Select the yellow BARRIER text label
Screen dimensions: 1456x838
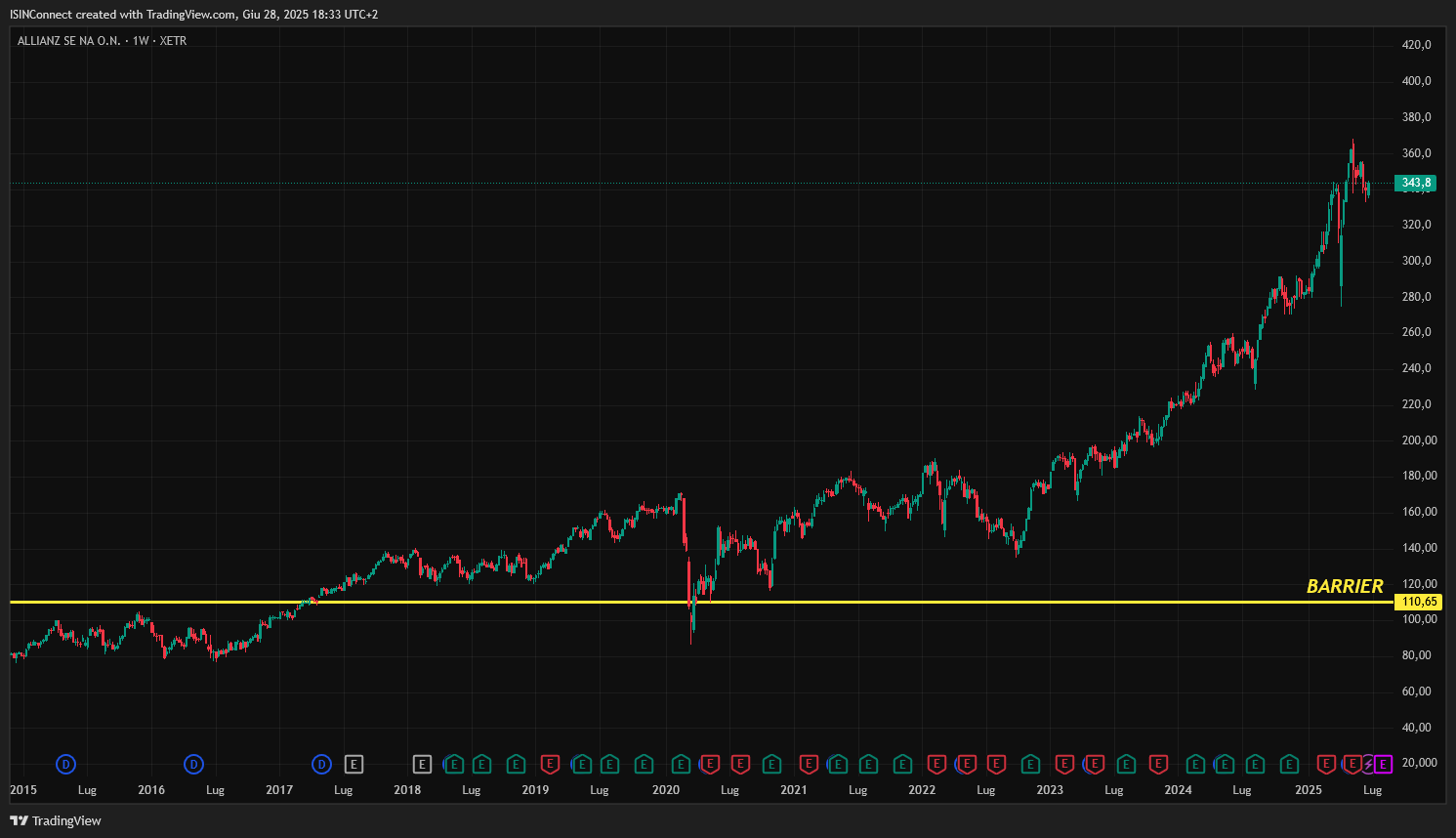pos(1345,586)
